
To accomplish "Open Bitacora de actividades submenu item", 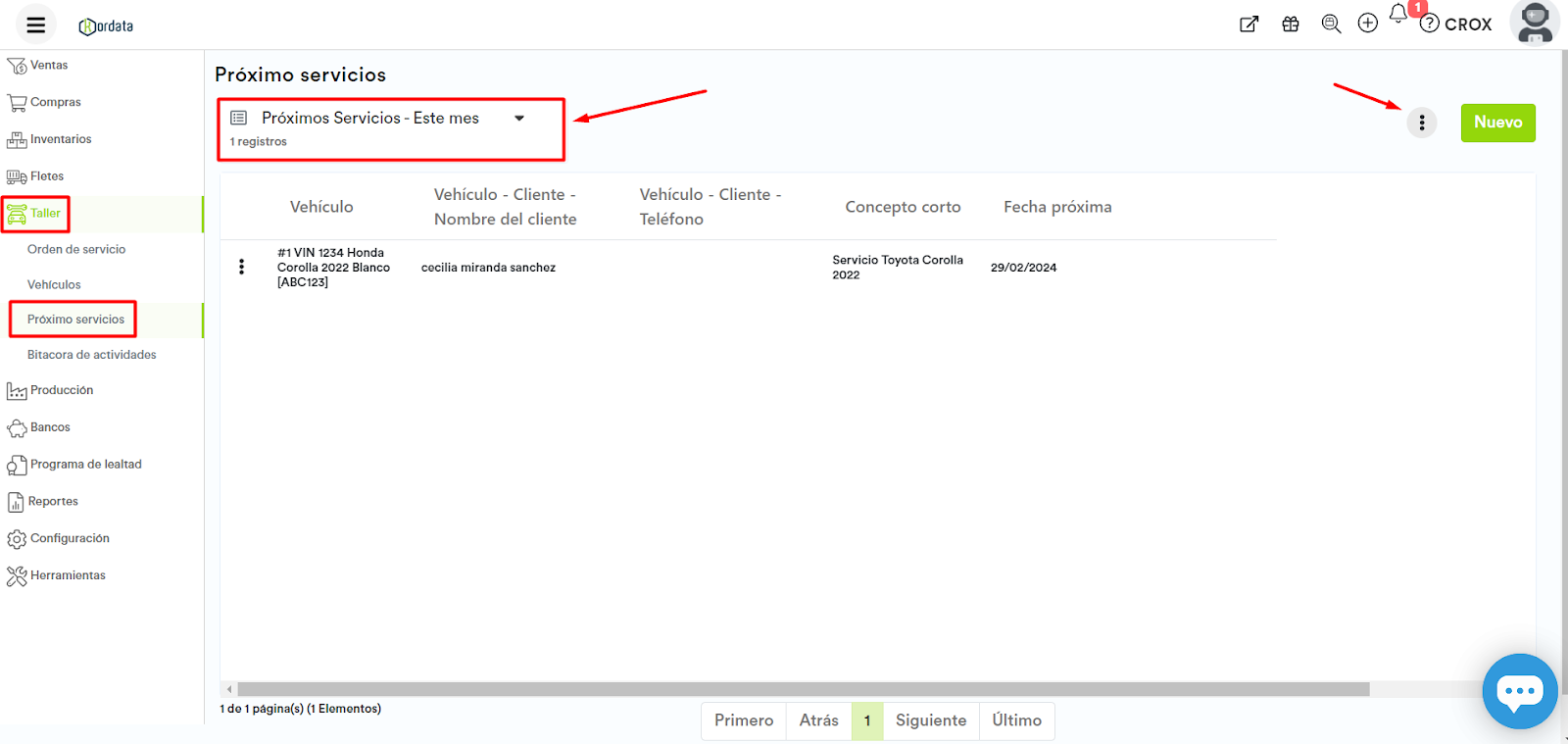I will coord(91,355).
